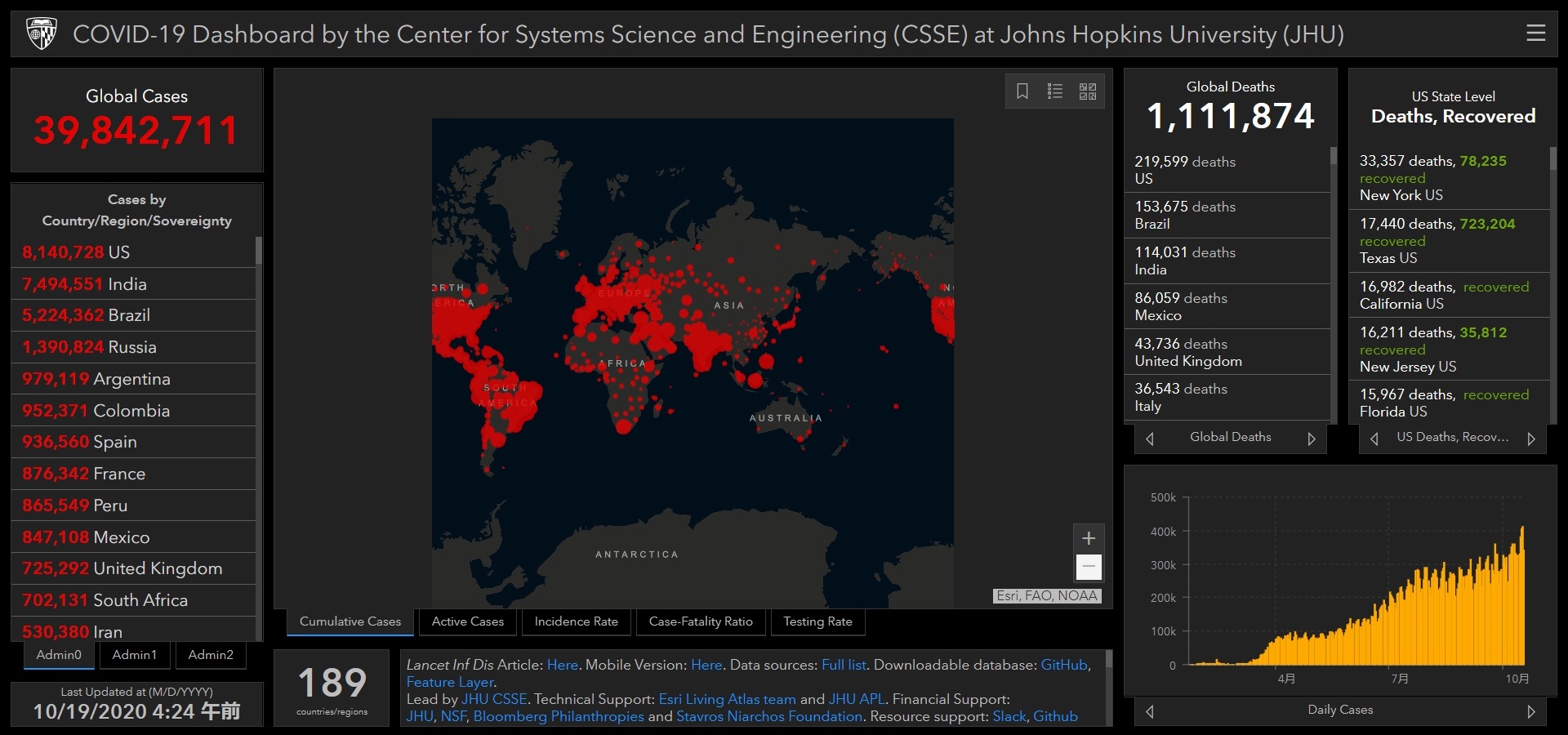Image resolution: width=1568 pixels, height=735 pixels.
Task: Open the data sources 'Full list' link
Action: pyautogui.click(x=844, y=665)
